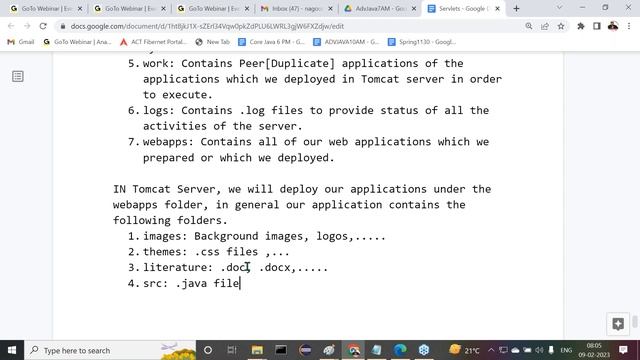
Task: Go forward to next page
Action: pyautogui.click(x=27, y=26)
